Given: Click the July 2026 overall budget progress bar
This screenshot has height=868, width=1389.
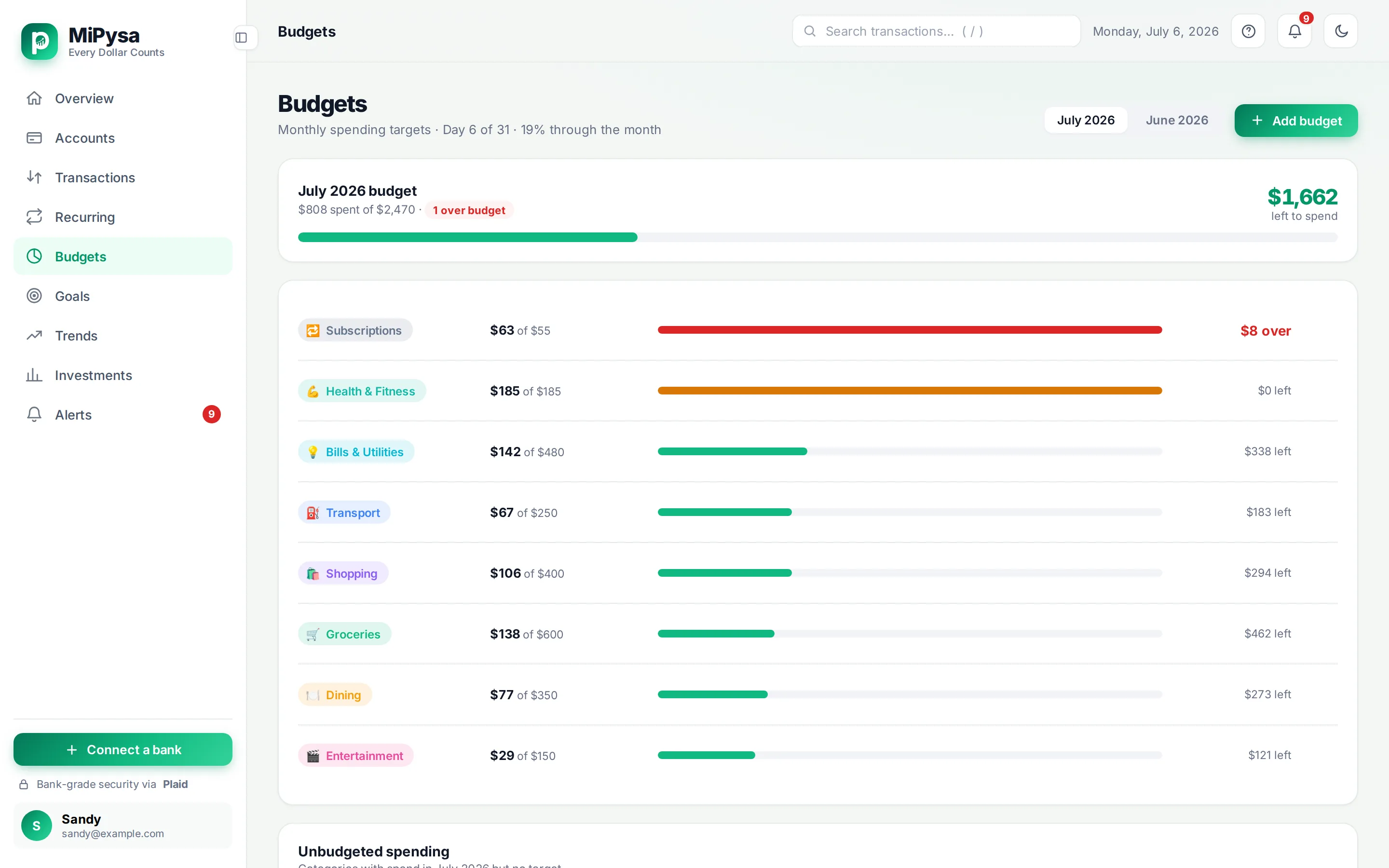Looking at the screenshot, I should 817,238.
